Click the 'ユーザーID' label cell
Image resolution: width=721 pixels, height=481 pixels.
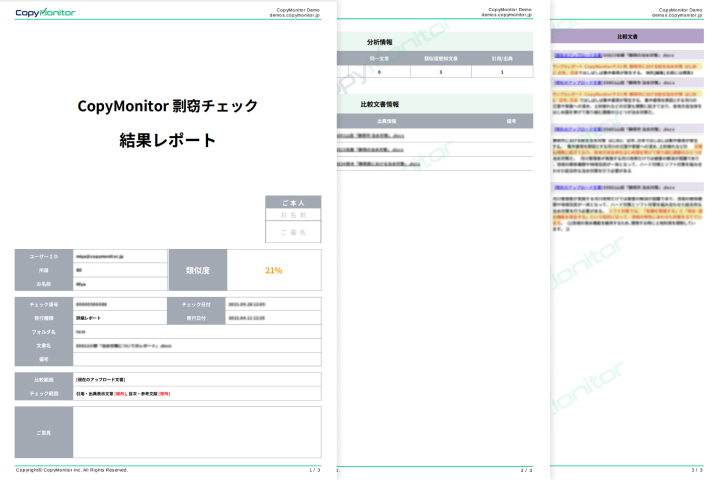[x=44, y=257]
